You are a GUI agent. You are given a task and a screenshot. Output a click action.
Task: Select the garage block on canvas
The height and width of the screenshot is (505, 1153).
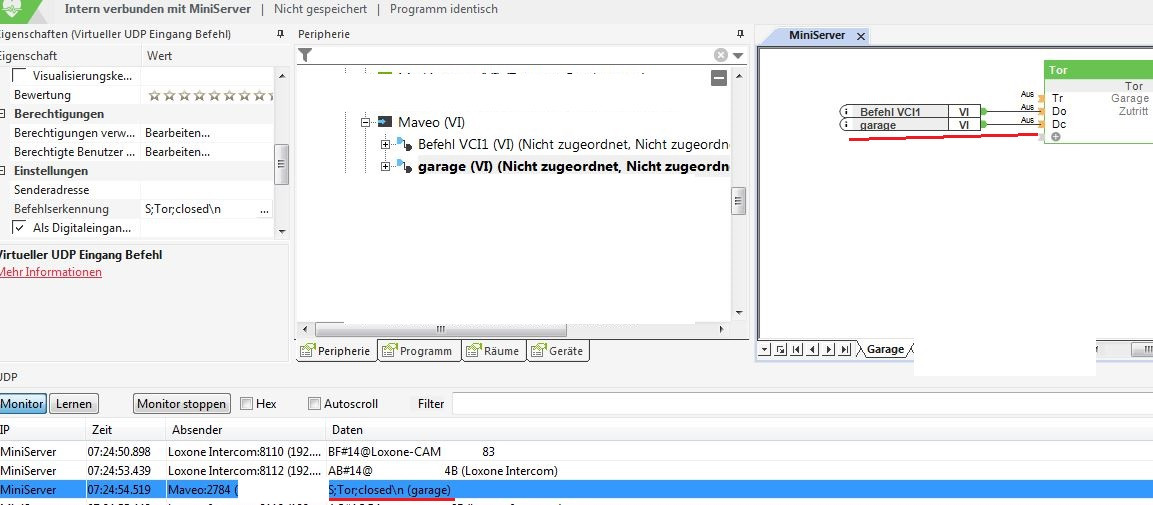910,125
